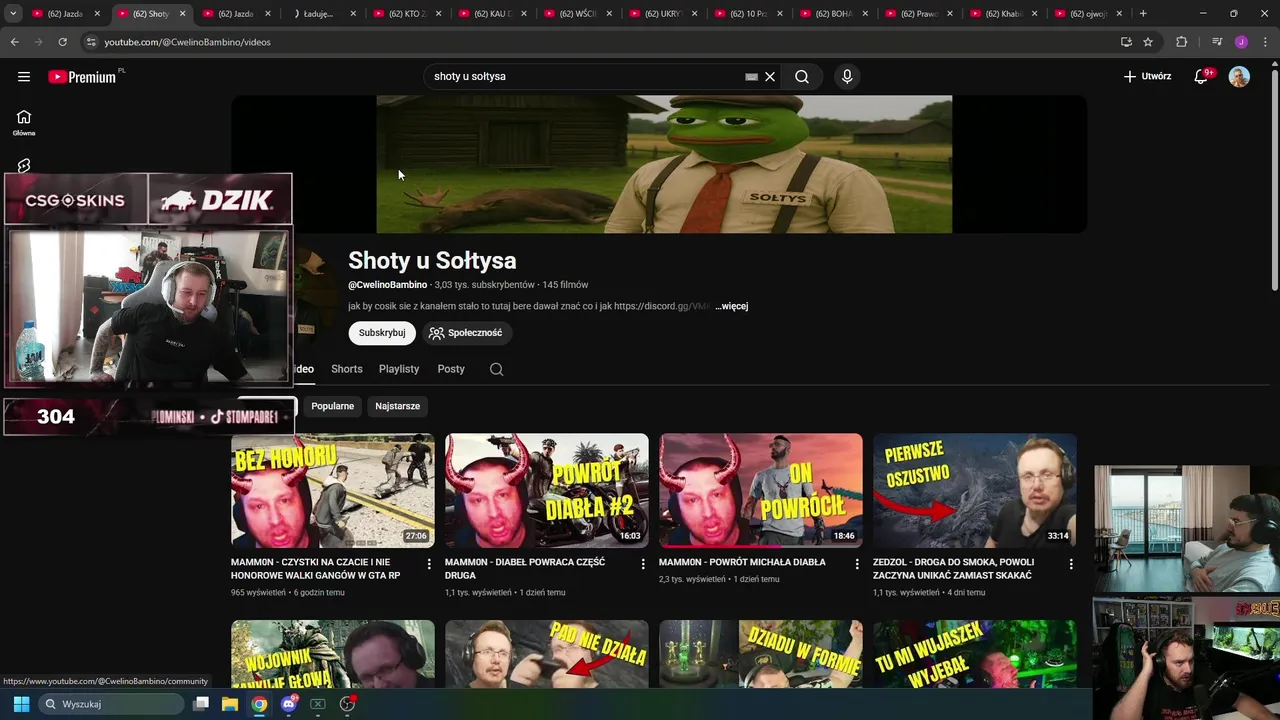This screenshot has width=1280, height=720.
Task: Open the YouTube hamburger guide menu
Action: click(24, 76)
